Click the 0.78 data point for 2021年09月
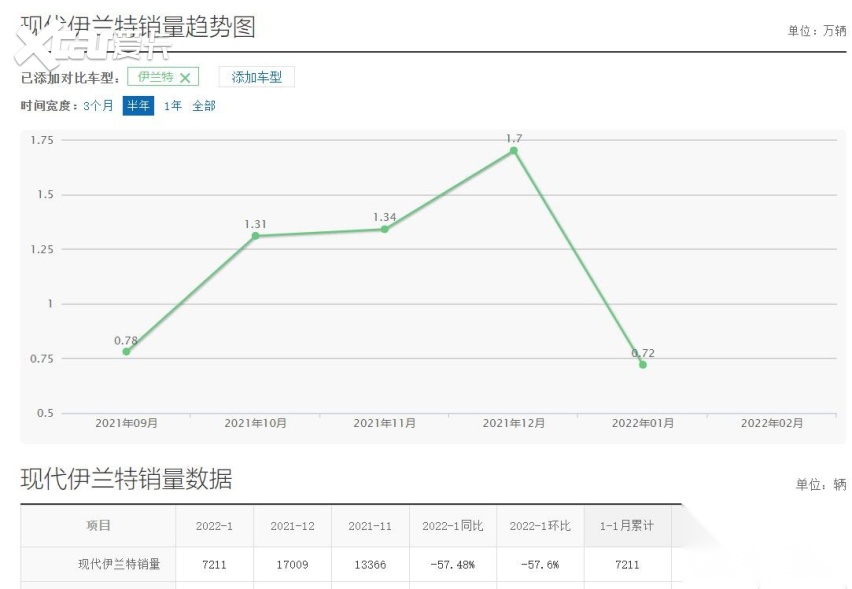Viewport: 852px width, 589px height. coord(126,352)
